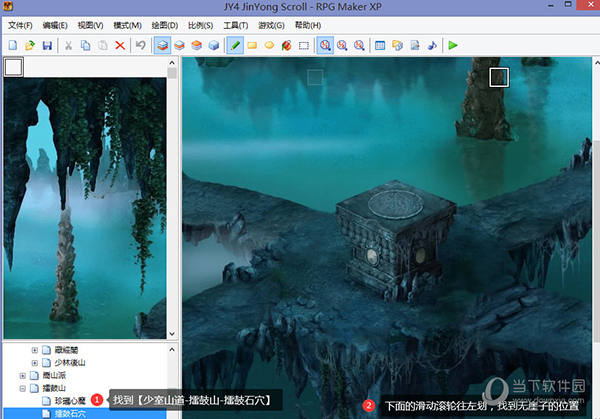600x419 pixels.
Task: Collapse the 擂鼓山 map node
Action: (x=23, y=388)
